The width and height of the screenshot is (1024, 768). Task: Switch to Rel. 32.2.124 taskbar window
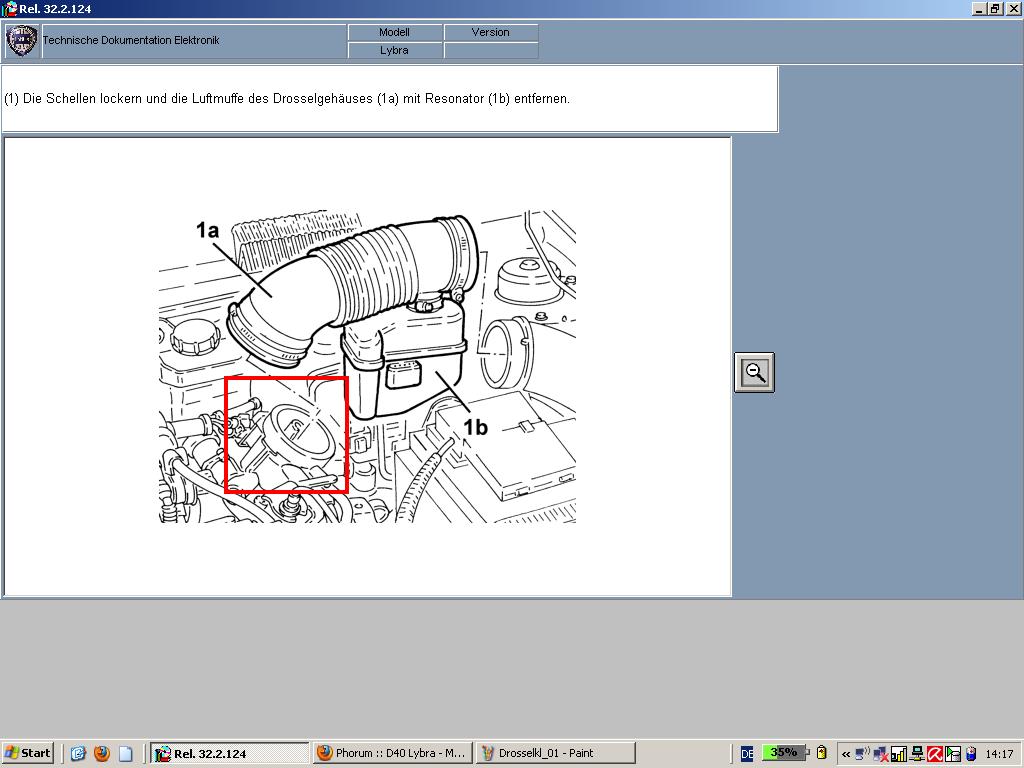pos(230,753)
